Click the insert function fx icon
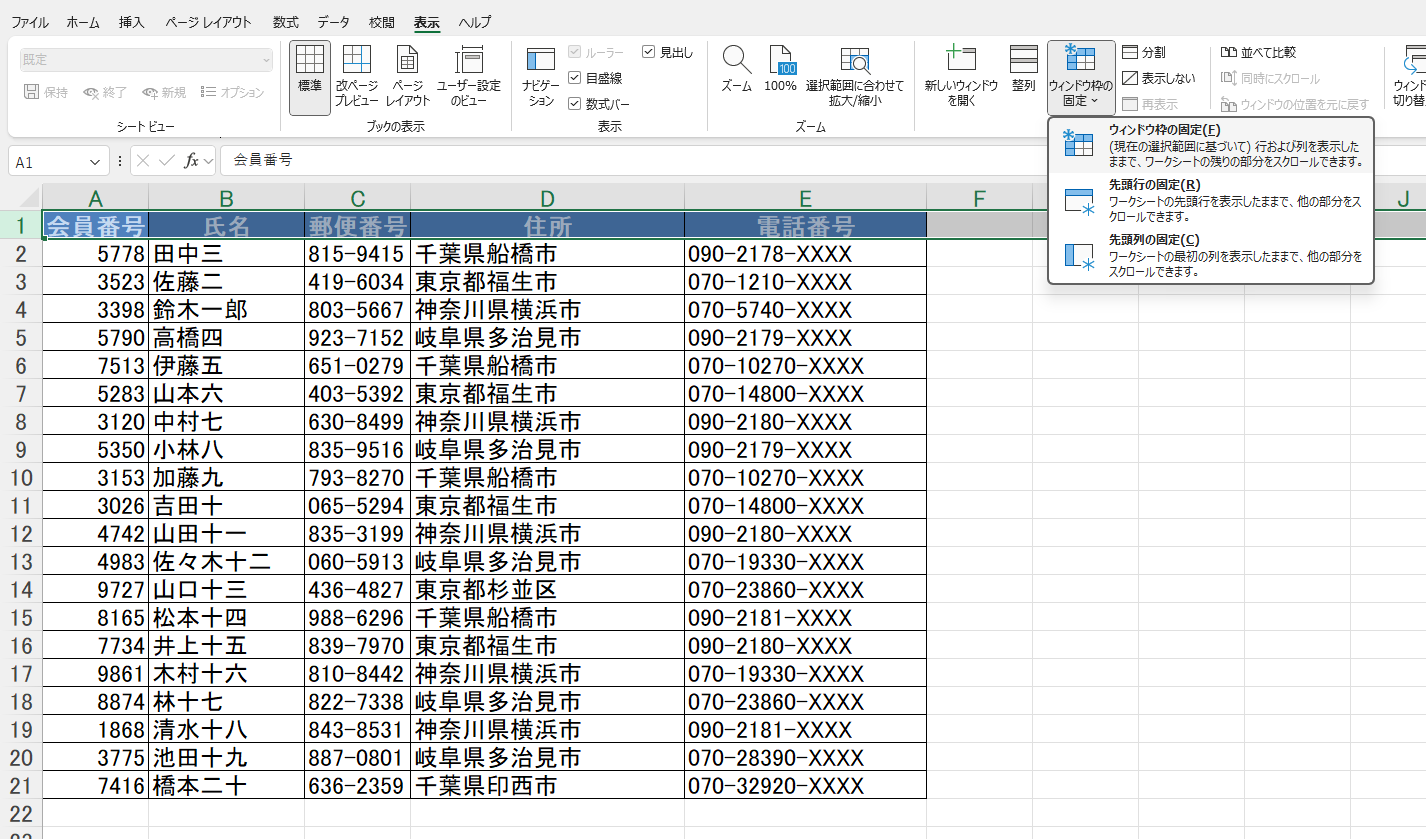This screenshot has width=1426, height=839. [191, 160]
